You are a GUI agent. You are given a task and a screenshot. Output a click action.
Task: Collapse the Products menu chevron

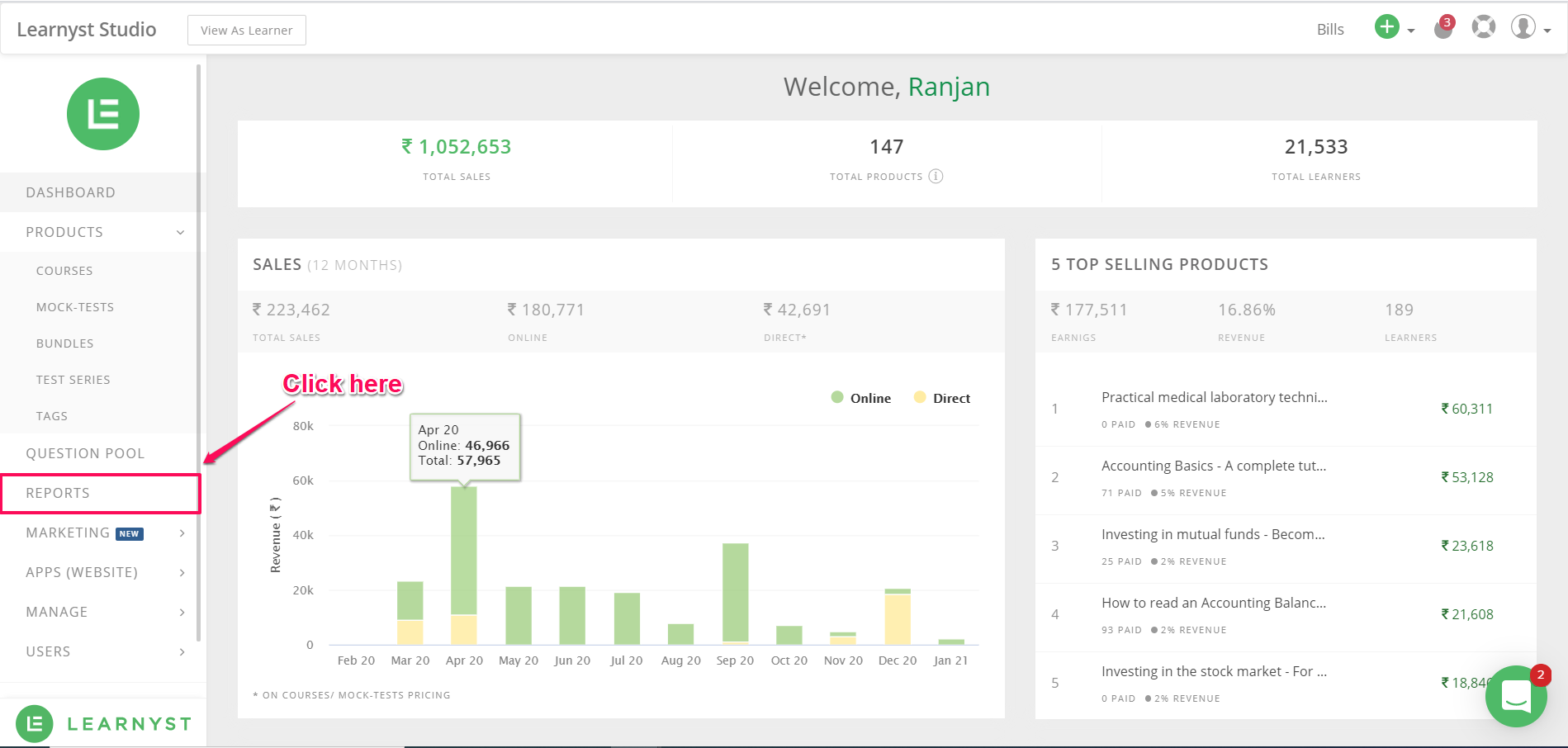coord(181,233)
